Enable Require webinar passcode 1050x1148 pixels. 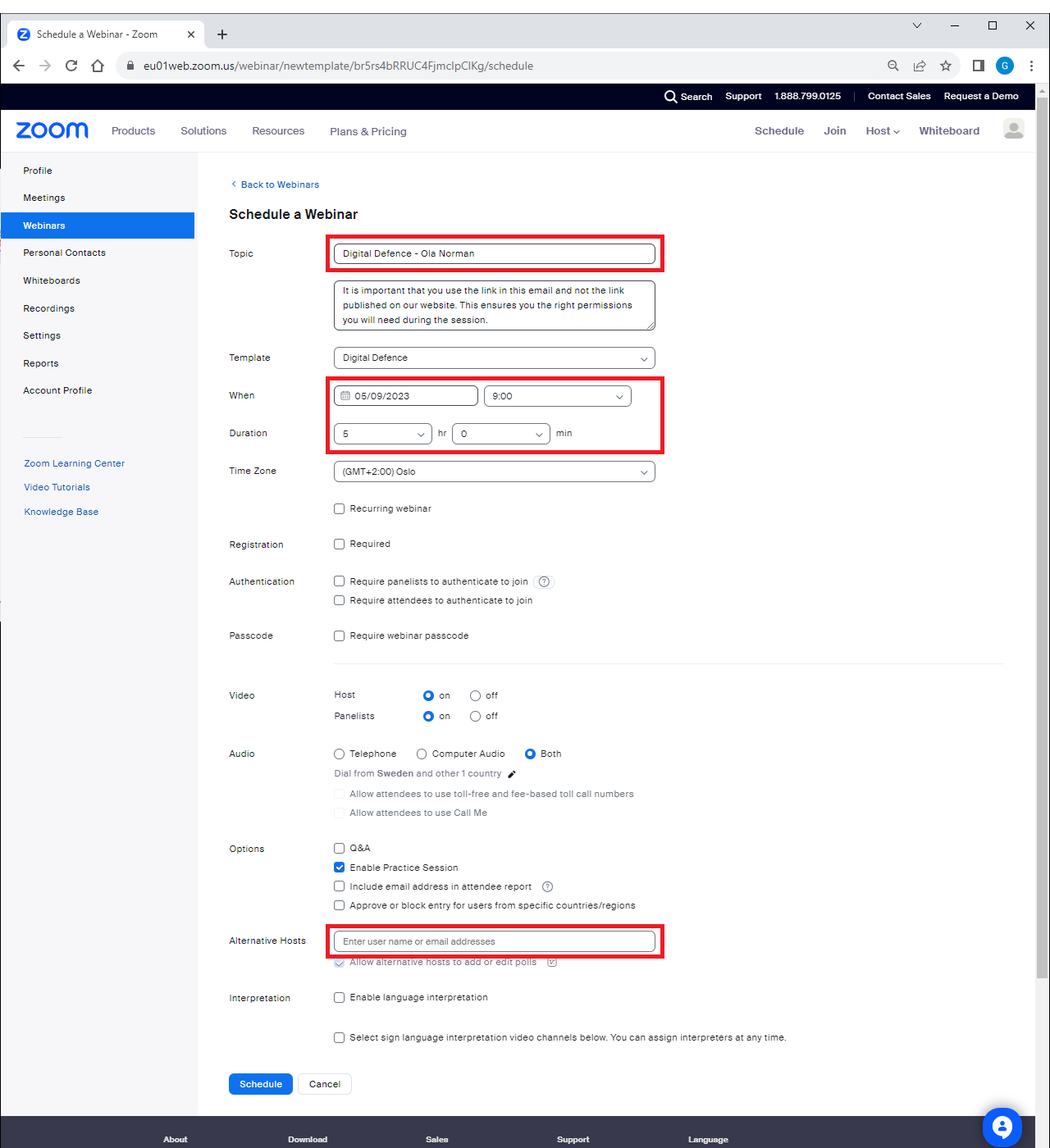coord(339,636)
